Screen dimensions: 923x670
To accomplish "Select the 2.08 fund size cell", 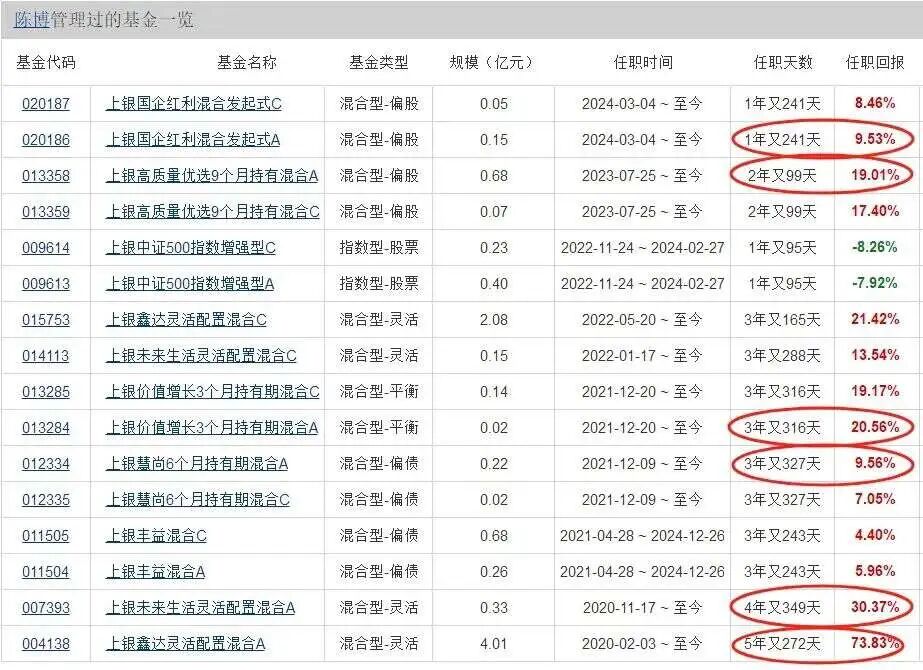I will click(x=494, y=320).
